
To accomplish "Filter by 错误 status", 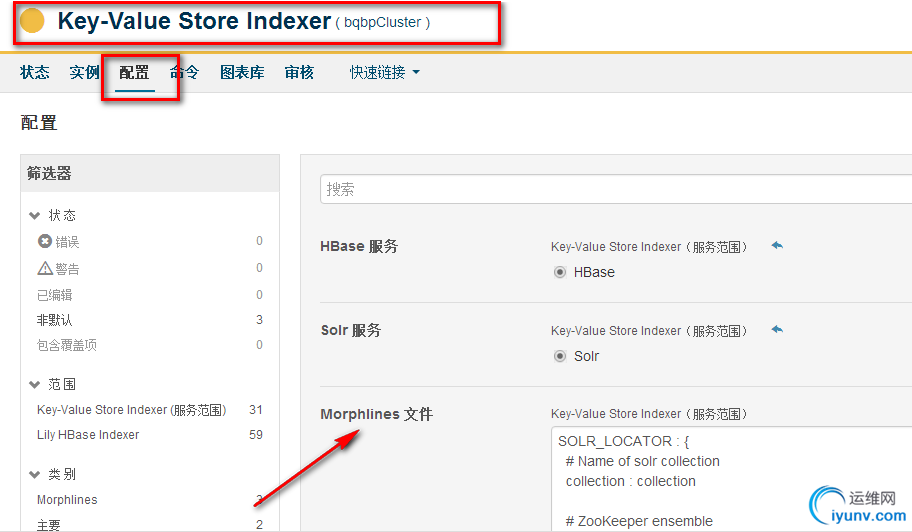I will tap(67, 241).
